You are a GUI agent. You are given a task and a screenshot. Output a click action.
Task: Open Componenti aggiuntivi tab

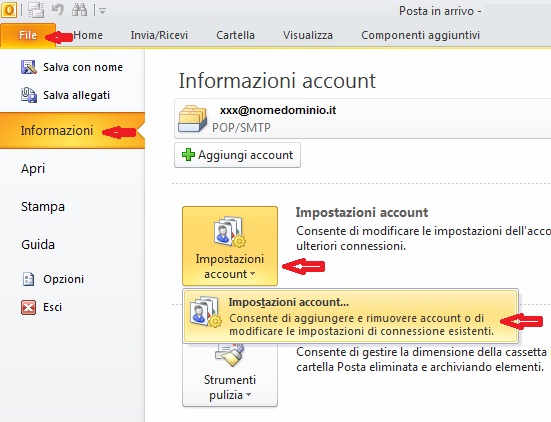coord(420,35)
